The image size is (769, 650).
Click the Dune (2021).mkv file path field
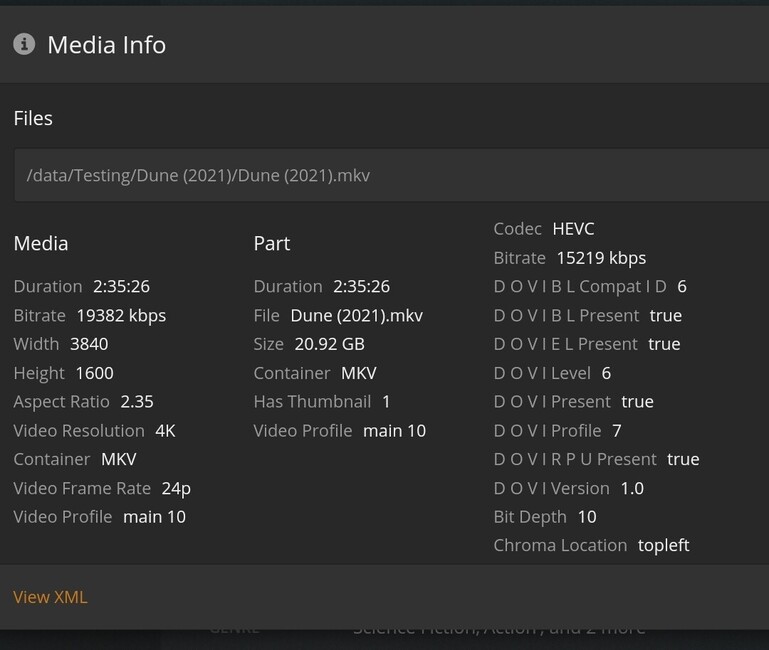pyautogui.click(x=390, y=175)
